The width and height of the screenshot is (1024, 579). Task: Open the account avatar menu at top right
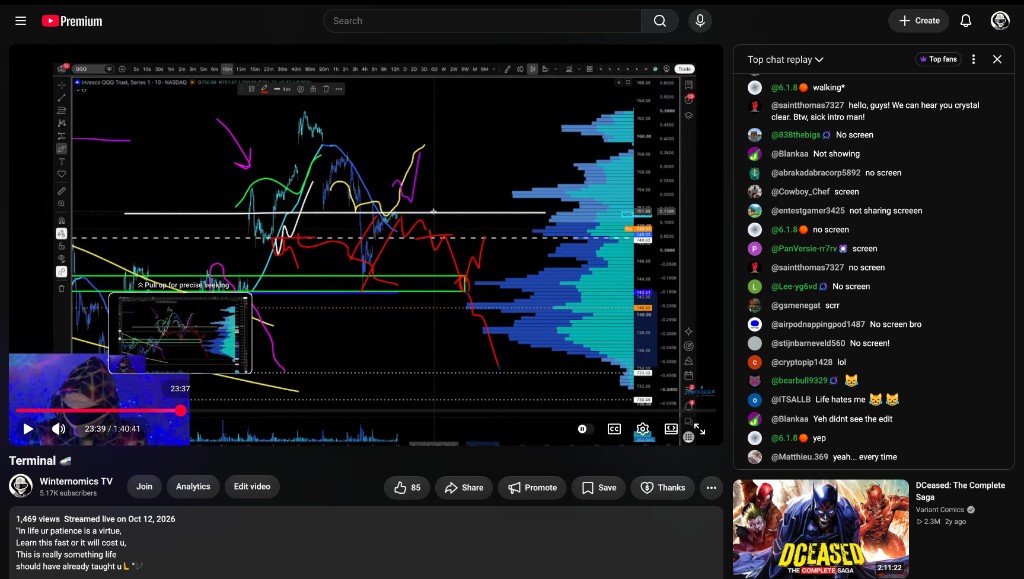[1000, 21]
